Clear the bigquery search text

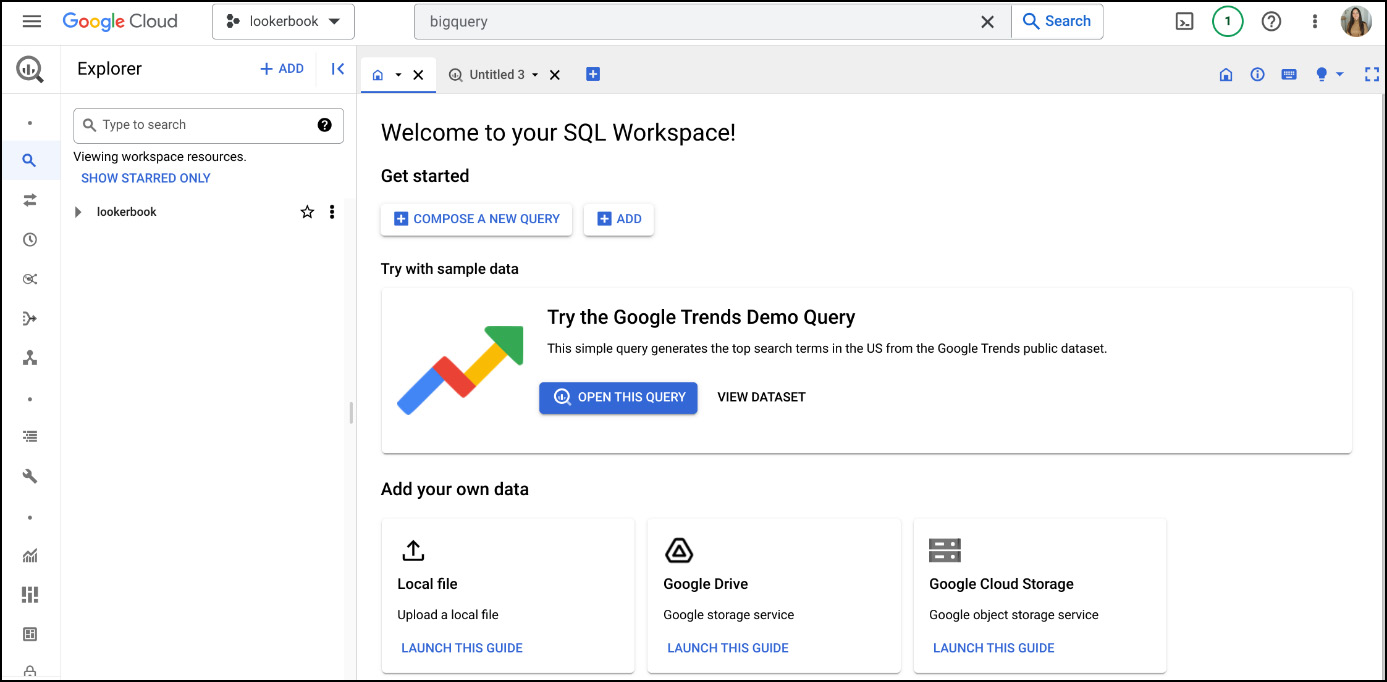tap(987, 21)
